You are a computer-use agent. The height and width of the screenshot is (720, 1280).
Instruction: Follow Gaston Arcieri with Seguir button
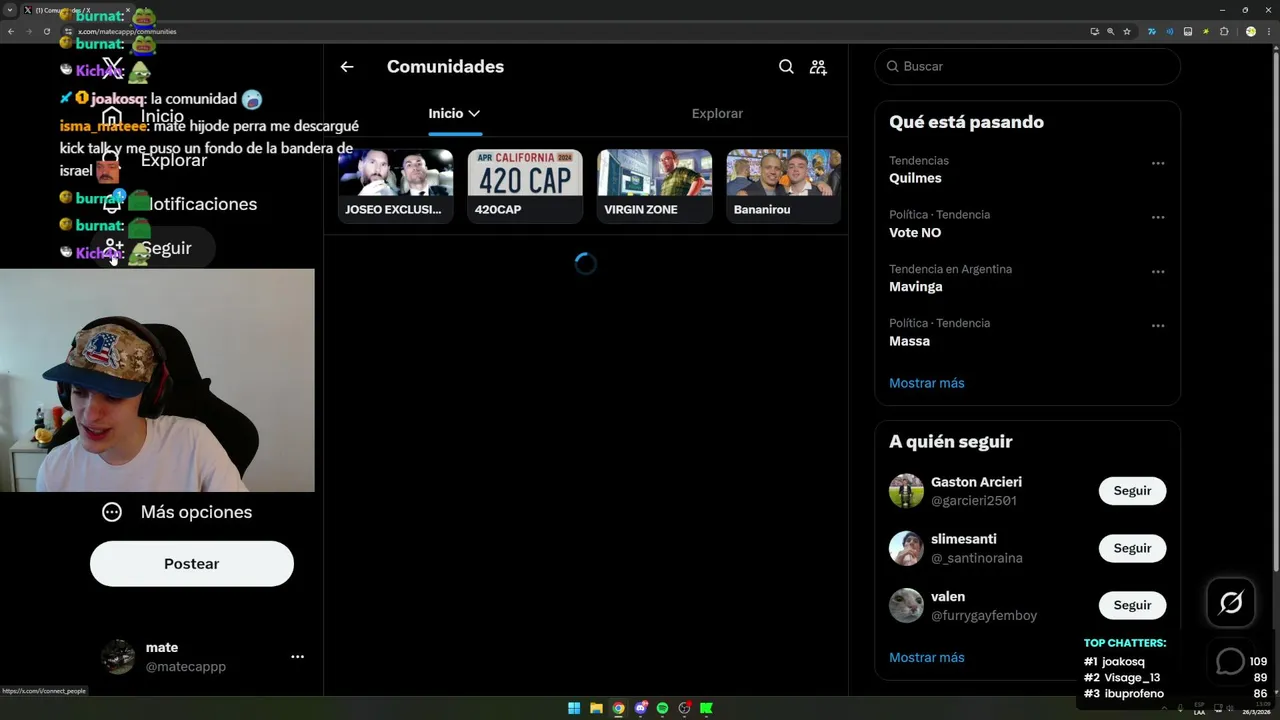click(x=1133, y=491)
